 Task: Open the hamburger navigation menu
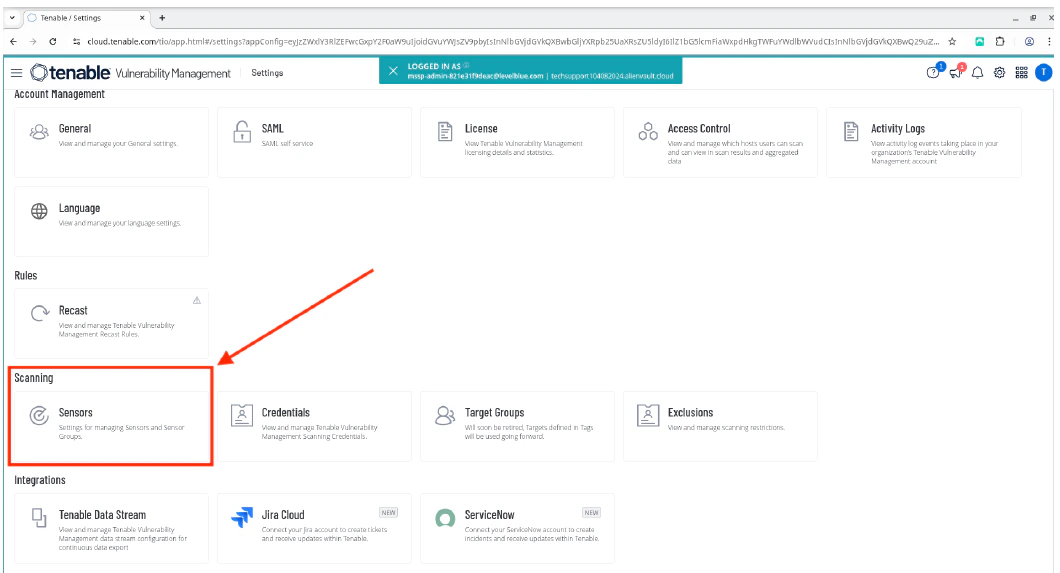[x=16, y=72]
